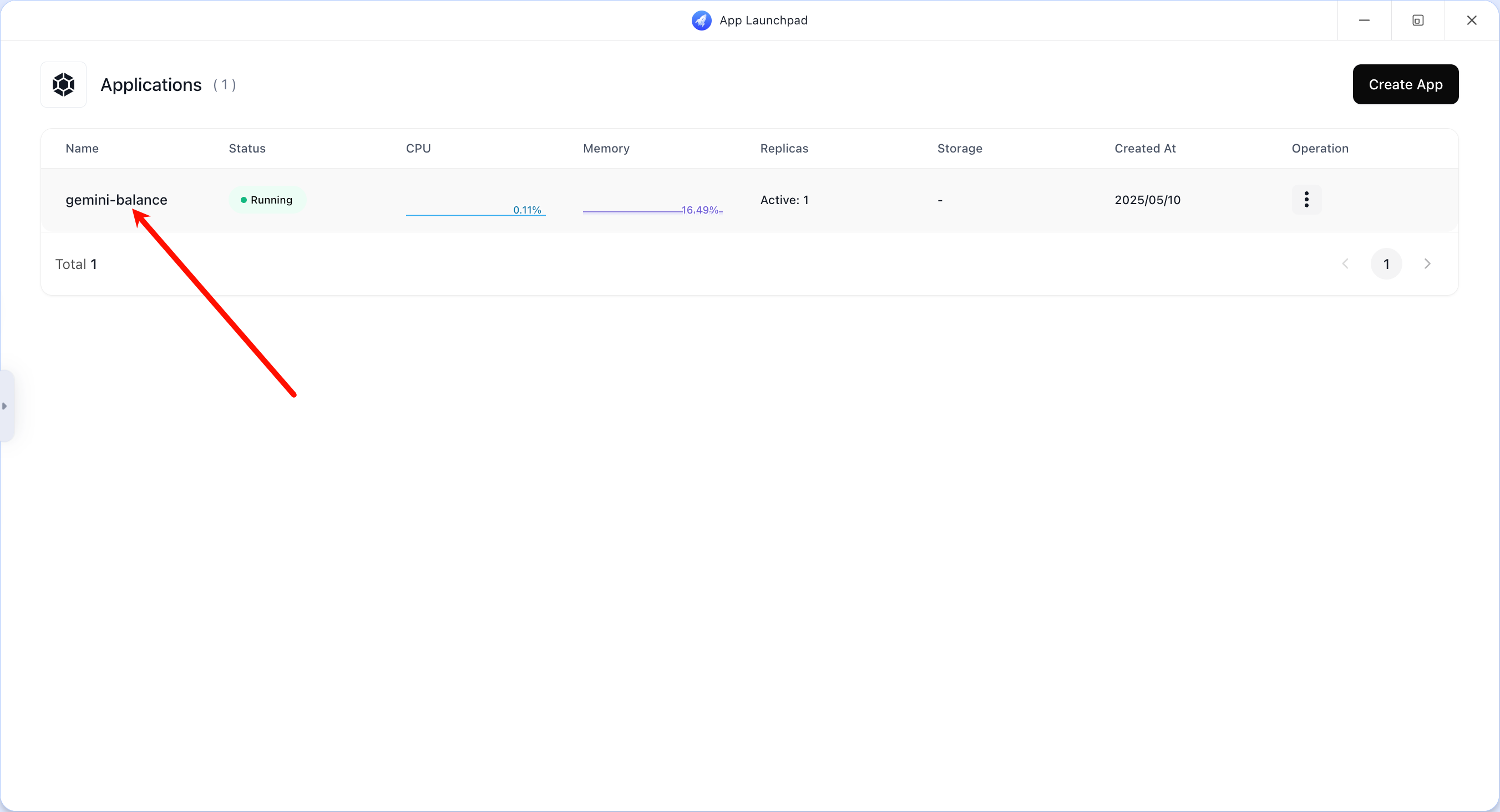Click the Applications cube logo icon
The height and width of the screenshot is (812, 1500).
point(63,84)
